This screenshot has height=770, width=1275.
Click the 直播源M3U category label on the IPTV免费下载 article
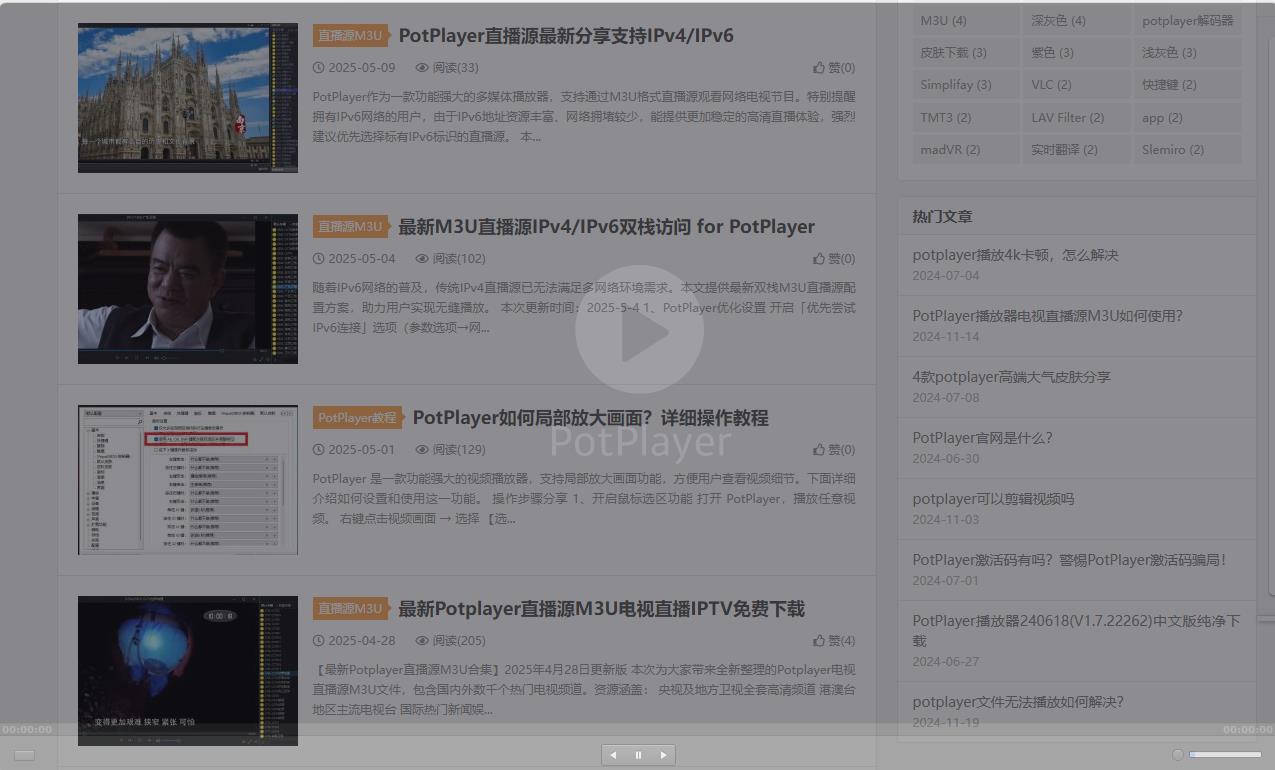[350, 609]
